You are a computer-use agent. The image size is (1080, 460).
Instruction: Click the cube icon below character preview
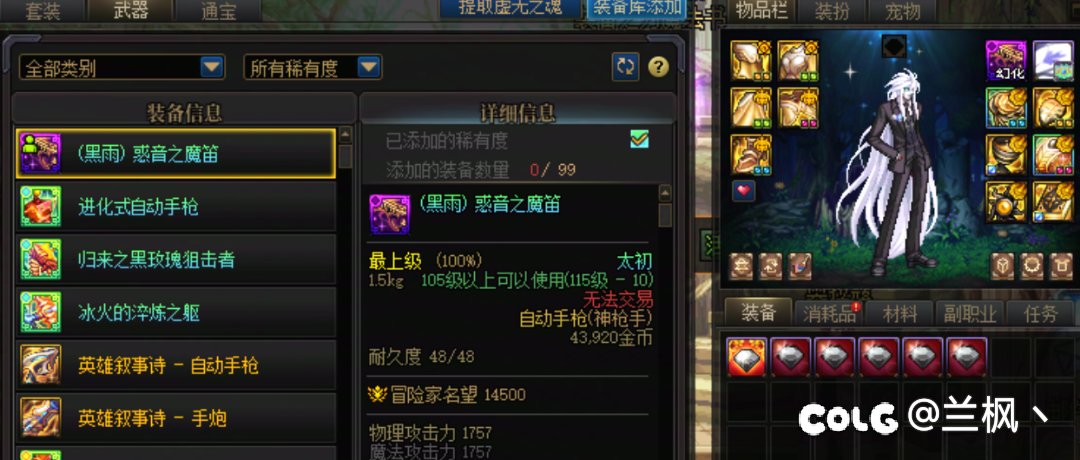tap(1002, 266)
